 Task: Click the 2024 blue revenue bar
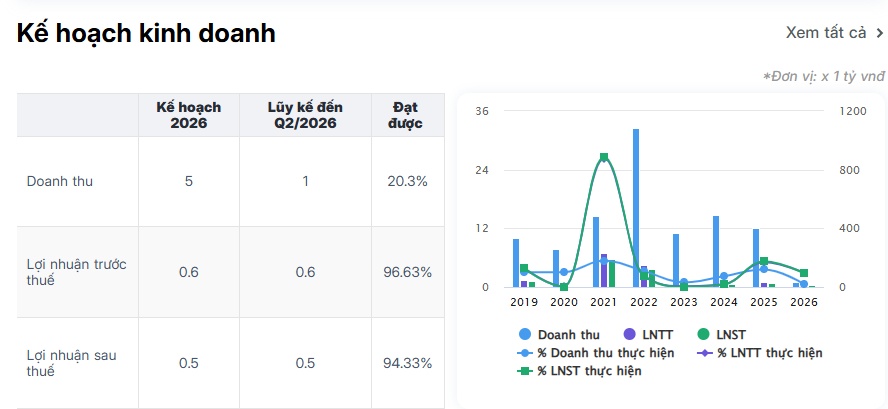(x=716, y=252)
